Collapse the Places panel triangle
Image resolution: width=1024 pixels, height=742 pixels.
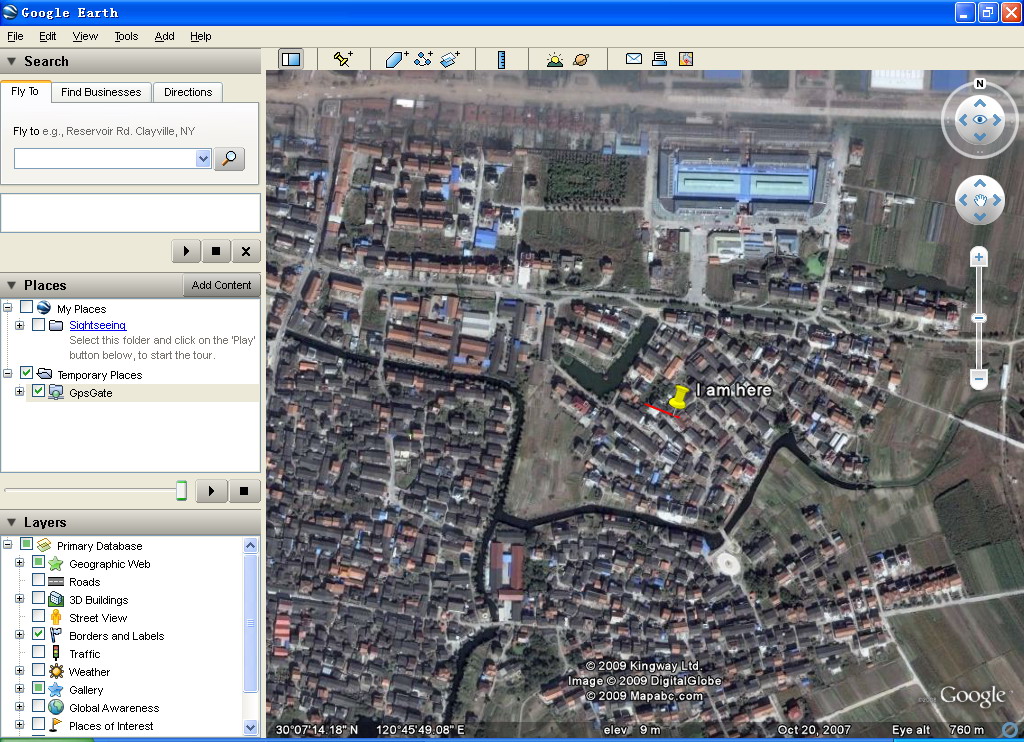[11, 285]
